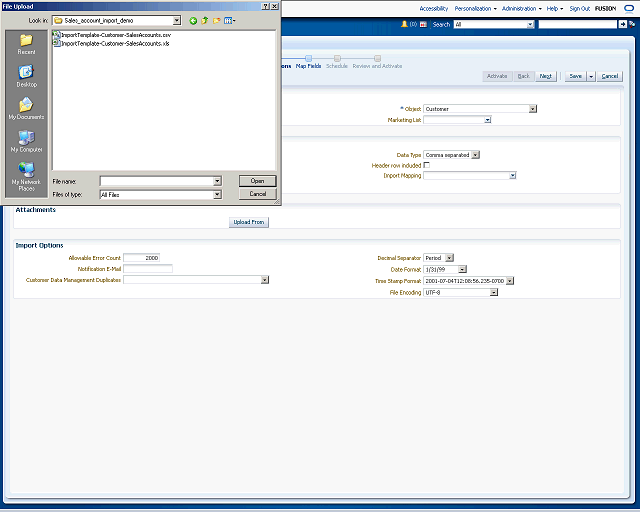Click the Oracle logo icon

click(629, 9)
